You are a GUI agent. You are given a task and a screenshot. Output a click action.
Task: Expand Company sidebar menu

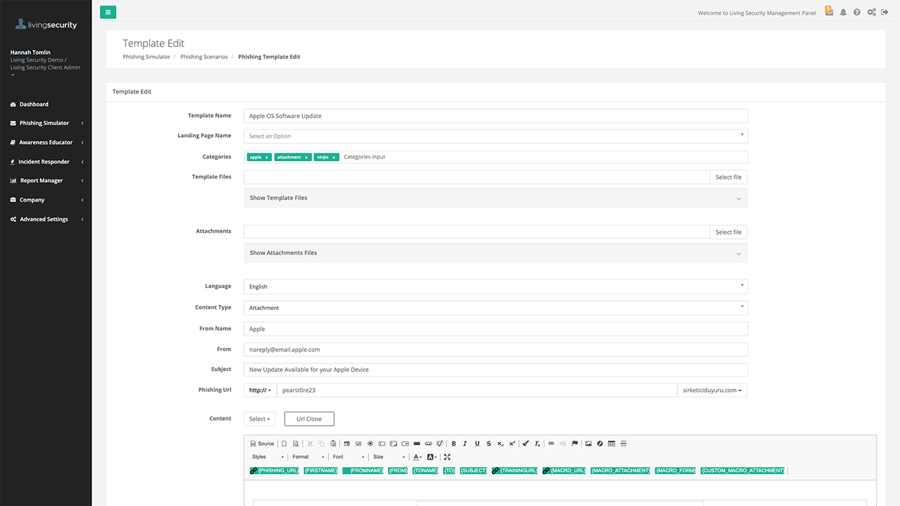tap(46, 200)
